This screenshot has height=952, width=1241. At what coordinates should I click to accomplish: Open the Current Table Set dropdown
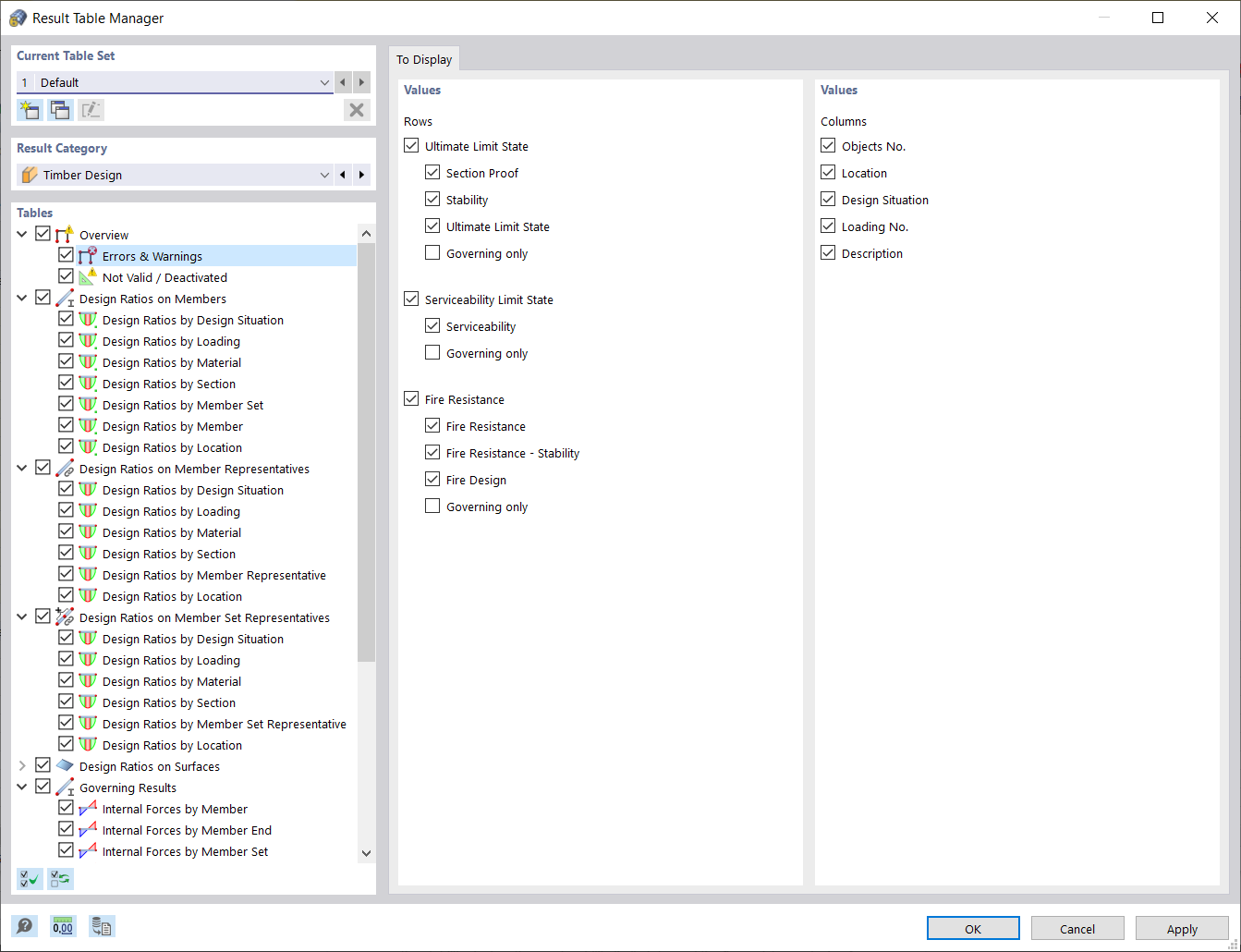[x=323, y=82]
